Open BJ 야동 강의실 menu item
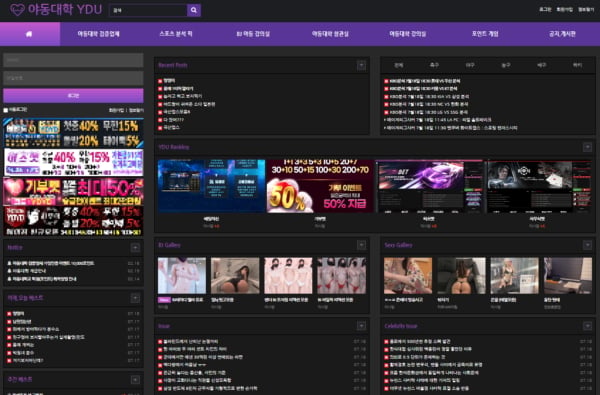 coord(253,34)
